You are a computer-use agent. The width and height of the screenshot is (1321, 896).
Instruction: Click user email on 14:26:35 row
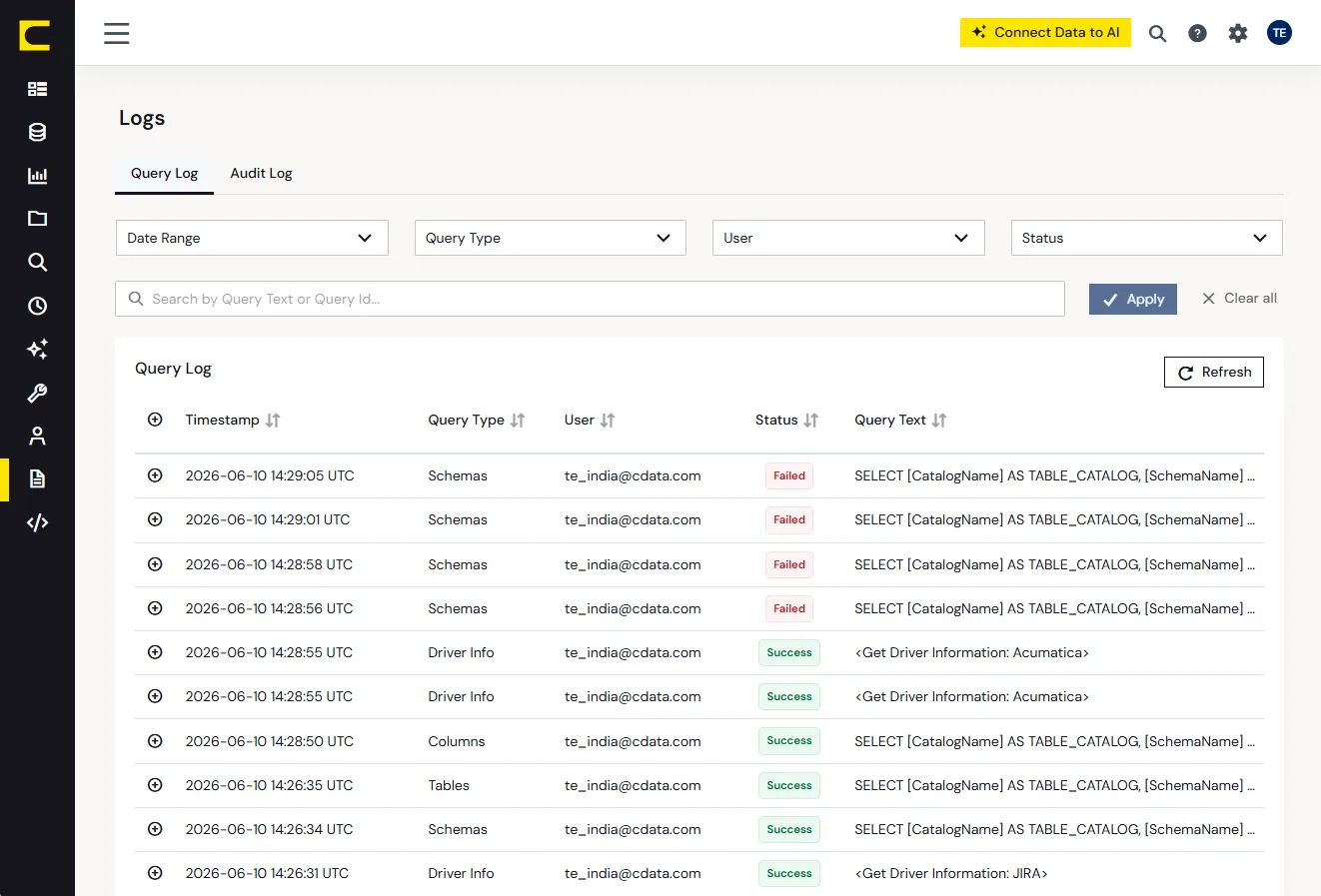[633, 785]
